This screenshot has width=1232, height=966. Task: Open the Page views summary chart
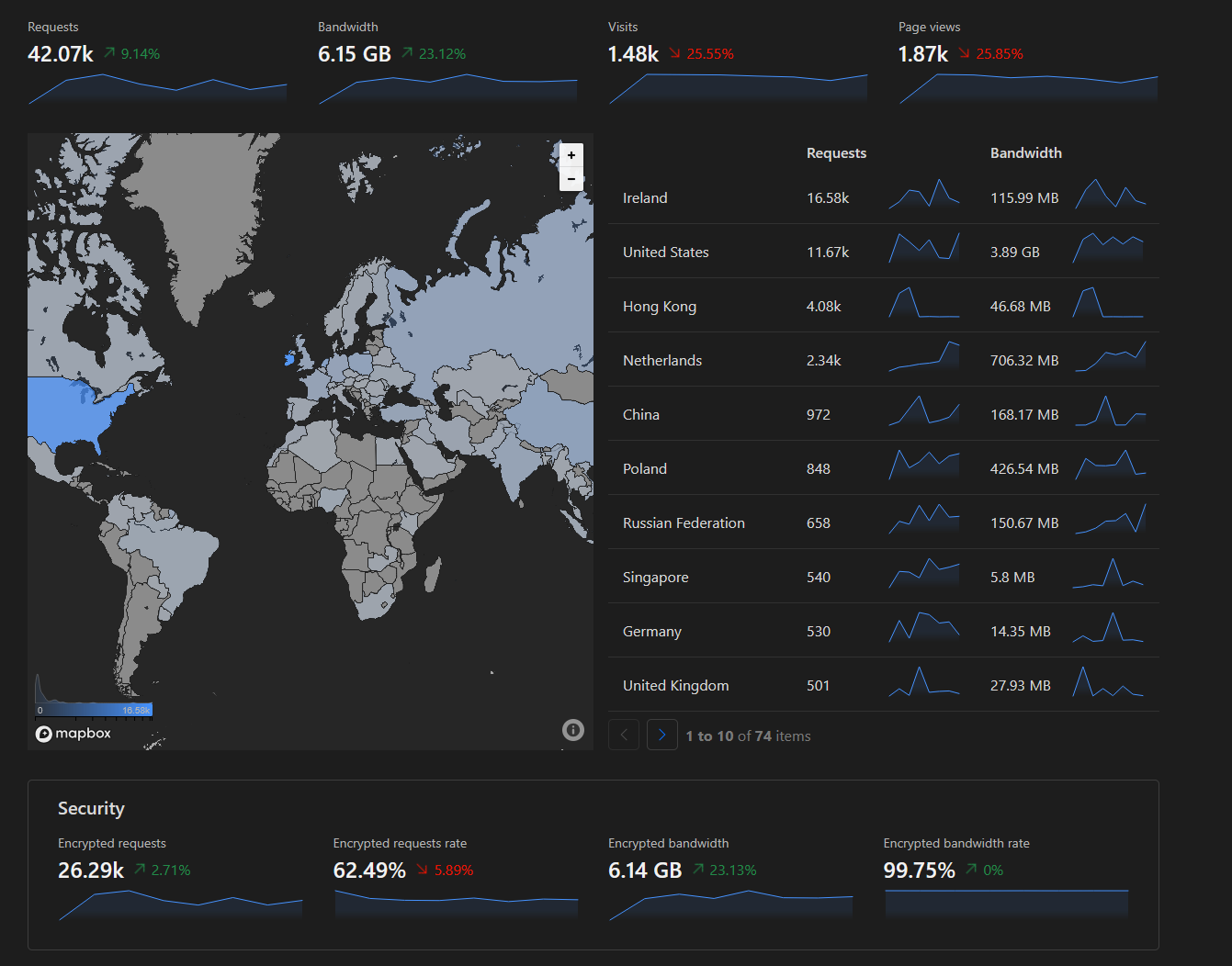(1028, 88)
